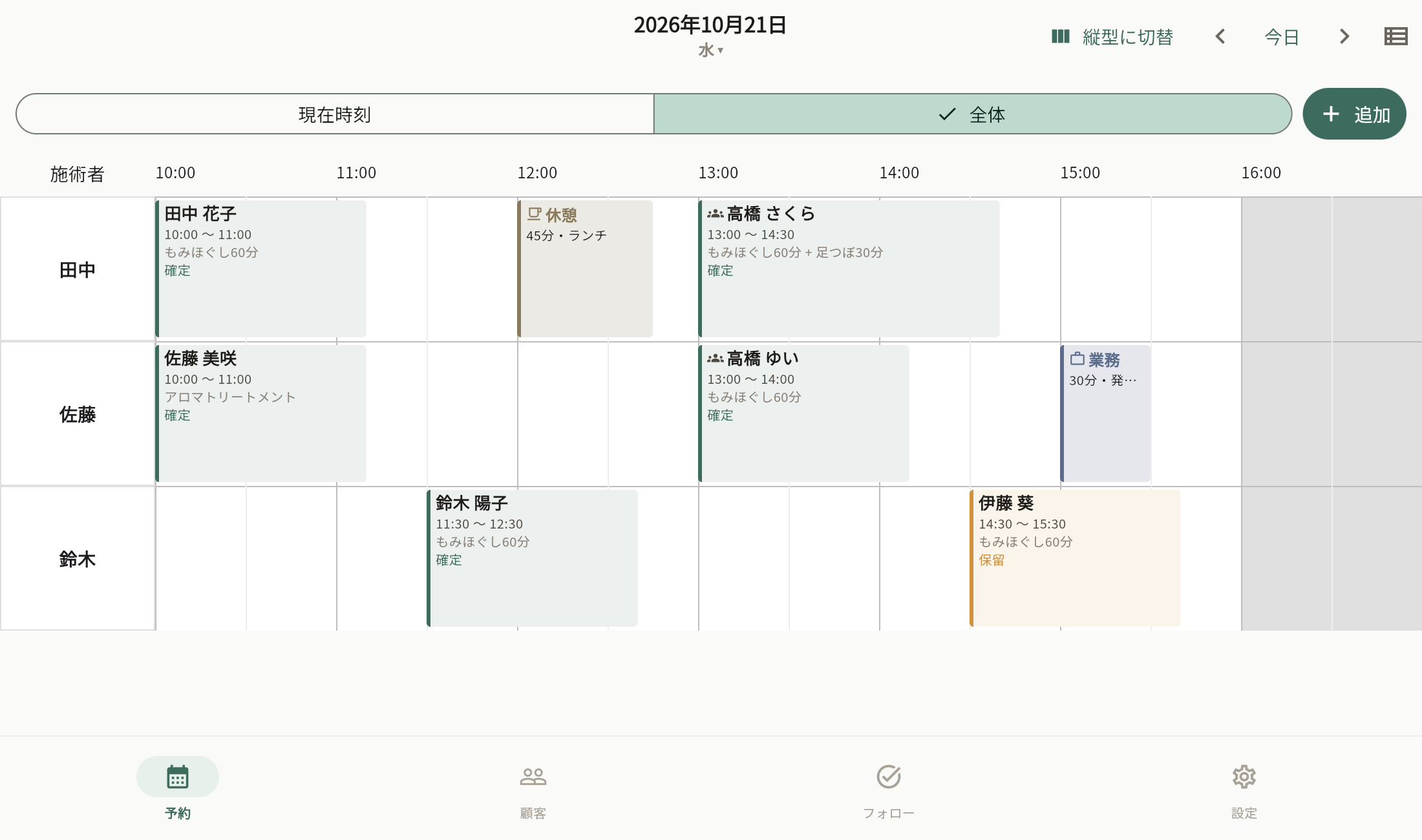Click group icon beside 高橋 さくら
The image size is (1422, 840).
click(x=715, y=214)
